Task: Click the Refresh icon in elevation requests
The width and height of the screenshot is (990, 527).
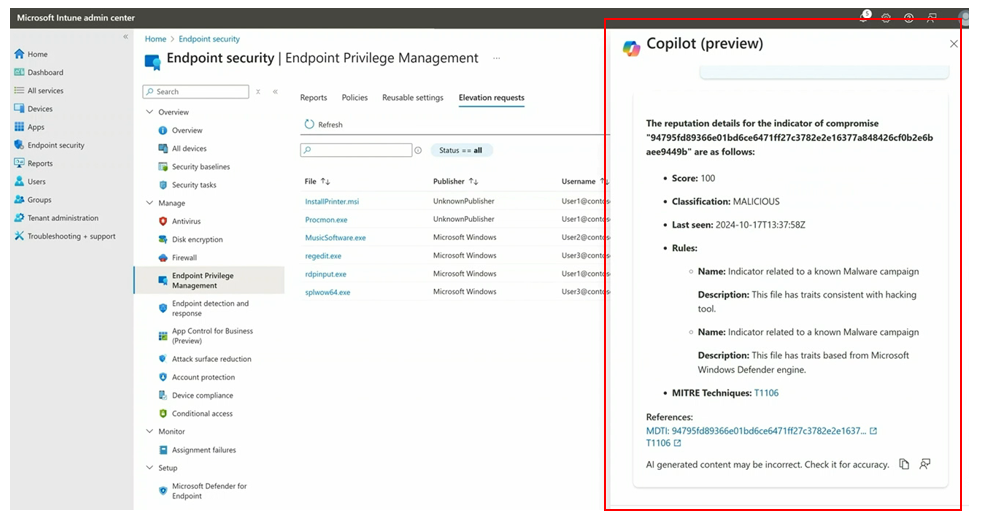Action: coord(309,125)
